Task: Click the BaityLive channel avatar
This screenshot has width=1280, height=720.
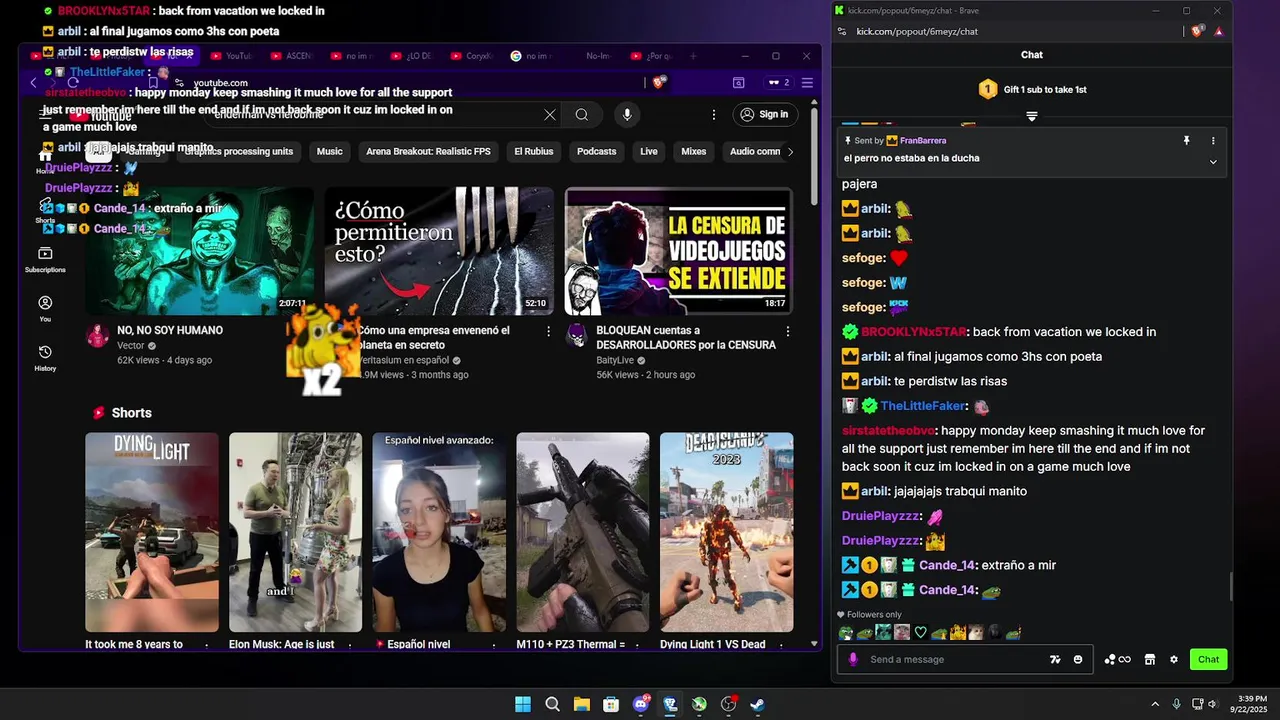Action: pyautogui.click(x=576, y=336)
